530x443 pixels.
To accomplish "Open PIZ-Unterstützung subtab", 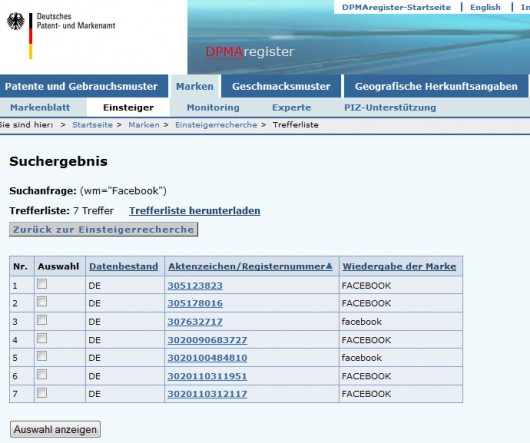I will point(390,107).
